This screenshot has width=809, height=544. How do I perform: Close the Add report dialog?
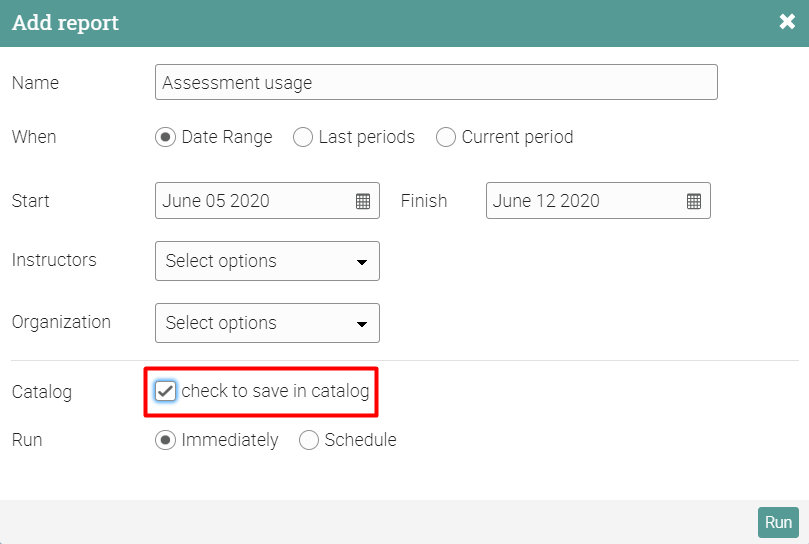click(787, 22)
